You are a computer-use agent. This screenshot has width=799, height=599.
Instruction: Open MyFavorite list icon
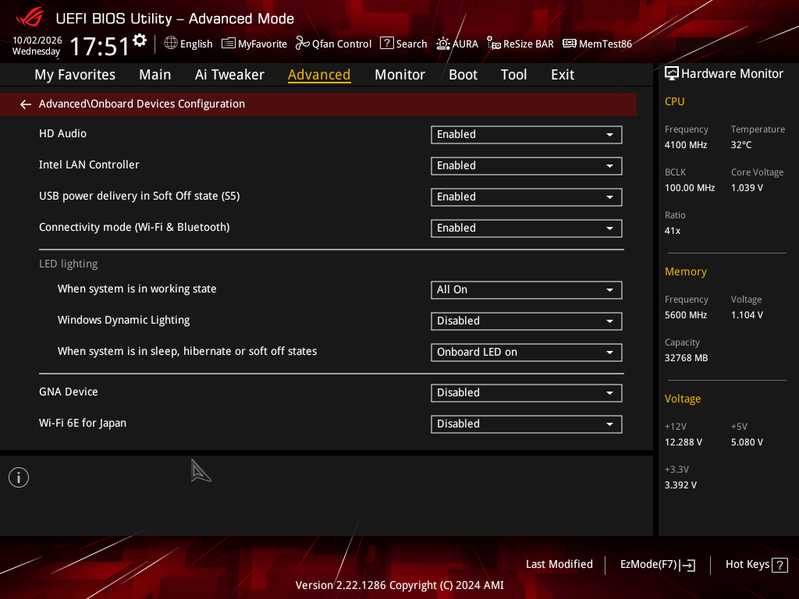pos(228,43)
